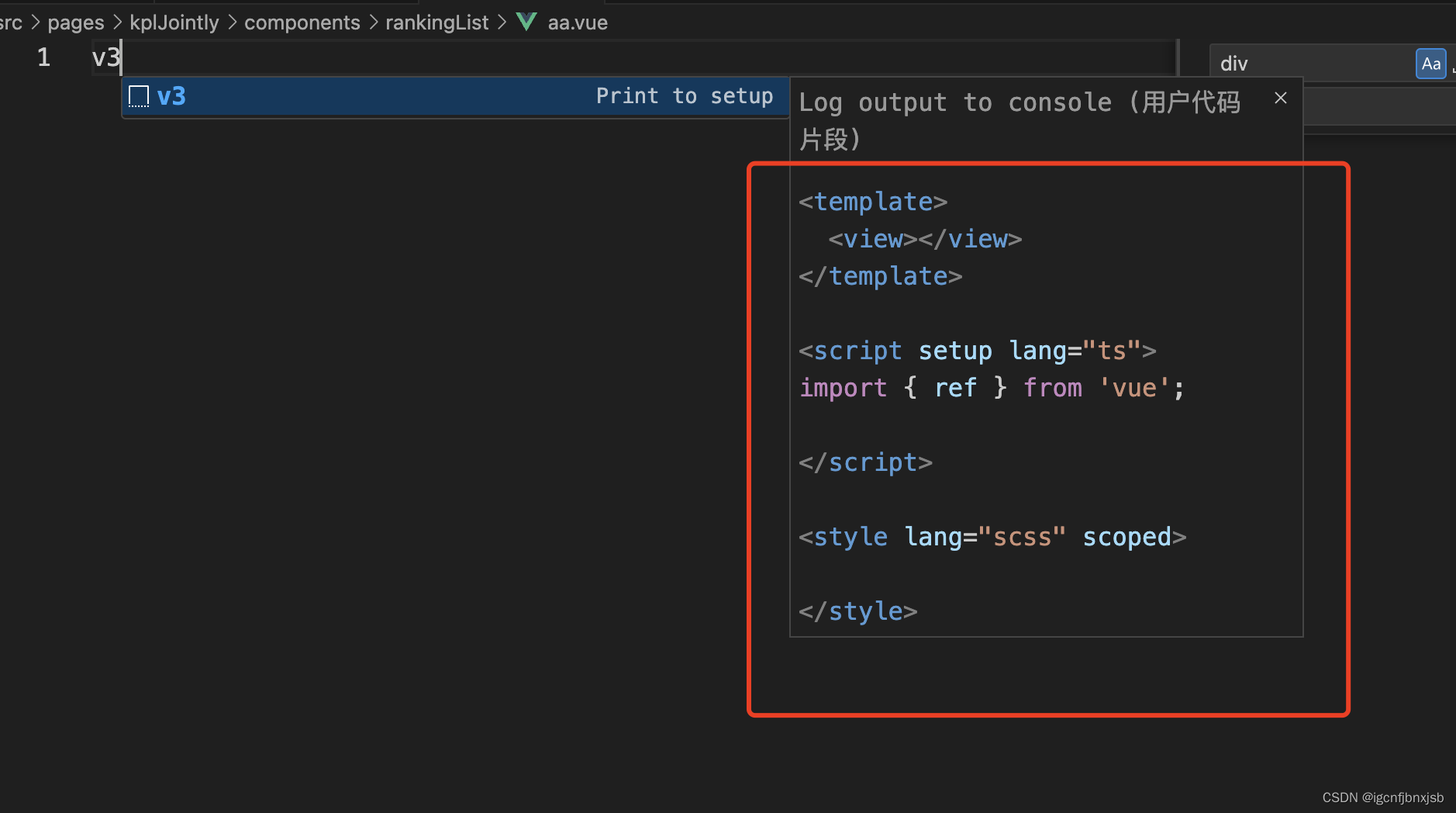Screen dimensions: 1456x813
Task: Select the highlighted v3 completion suggestion
Action: pos(172,95)
